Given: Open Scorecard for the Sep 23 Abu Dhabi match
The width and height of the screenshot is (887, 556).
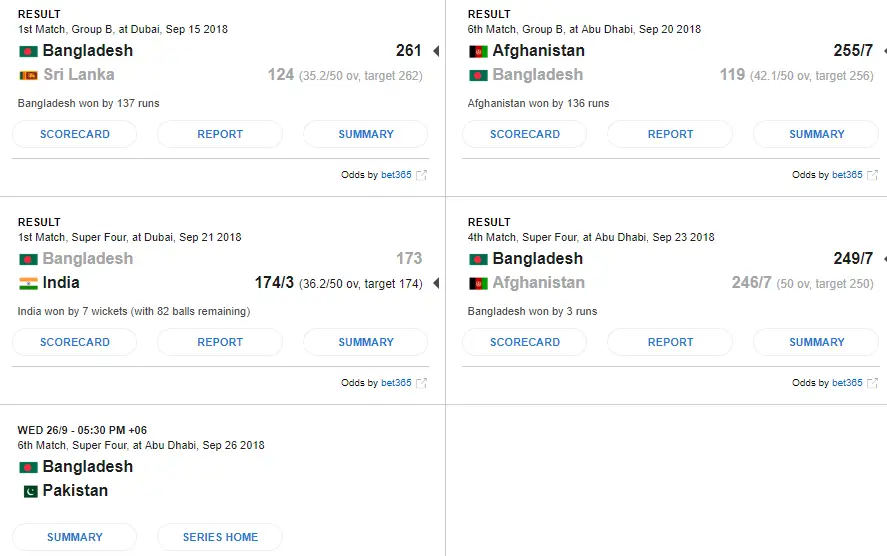Looking at the screenshot, I should click(525, 342).
